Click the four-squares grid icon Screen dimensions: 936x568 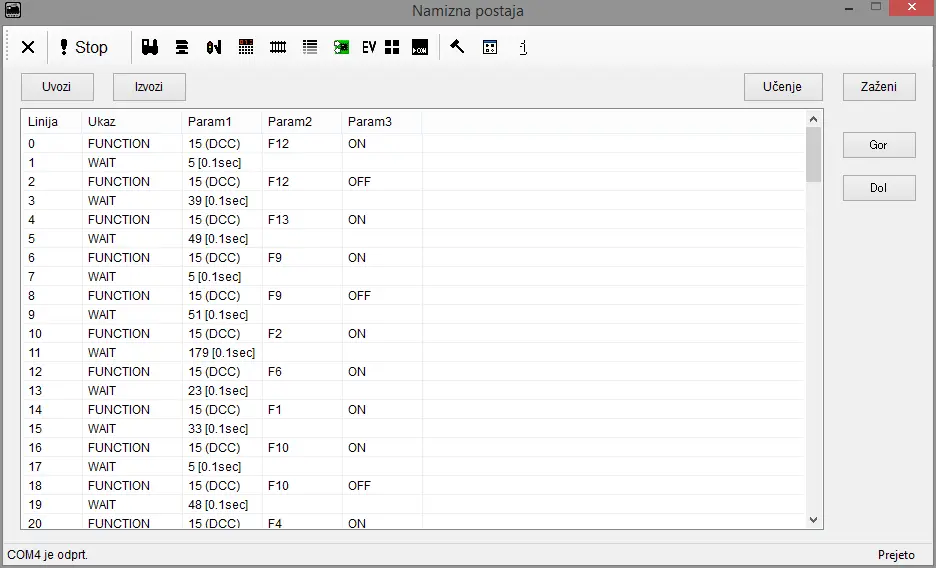point(392,47)
